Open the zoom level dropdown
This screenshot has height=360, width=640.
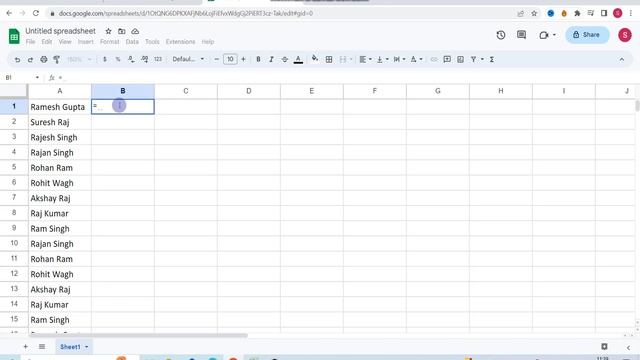pos(79,60)
